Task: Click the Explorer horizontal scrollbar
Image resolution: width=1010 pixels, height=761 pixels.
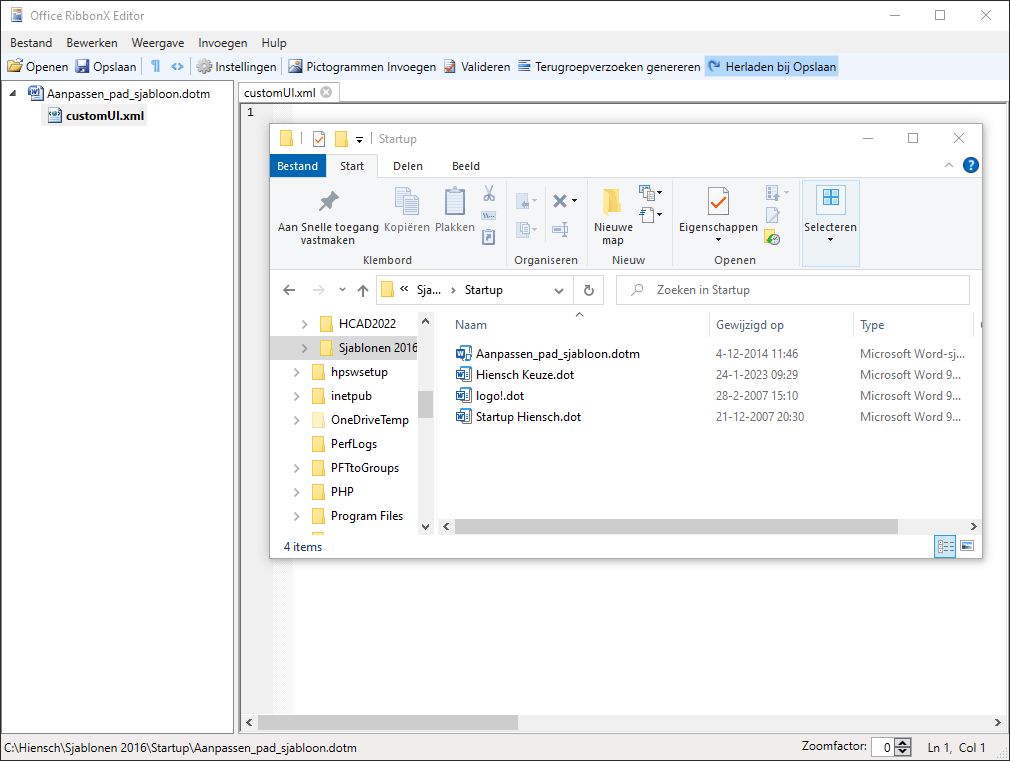Action: 676,526
